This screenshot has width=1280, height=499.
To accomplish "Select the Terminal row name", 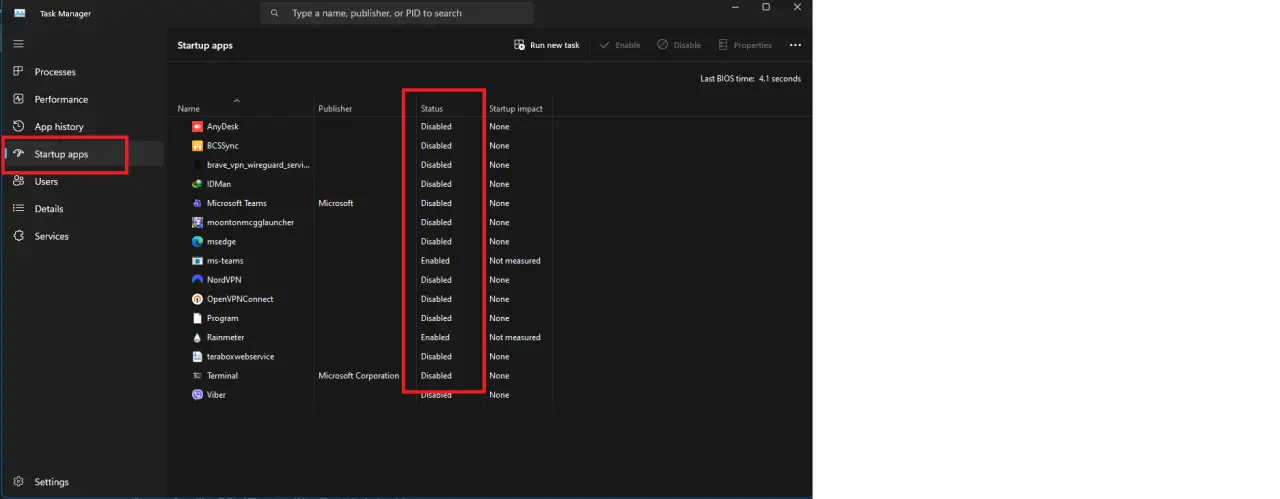I will point(222,375).
